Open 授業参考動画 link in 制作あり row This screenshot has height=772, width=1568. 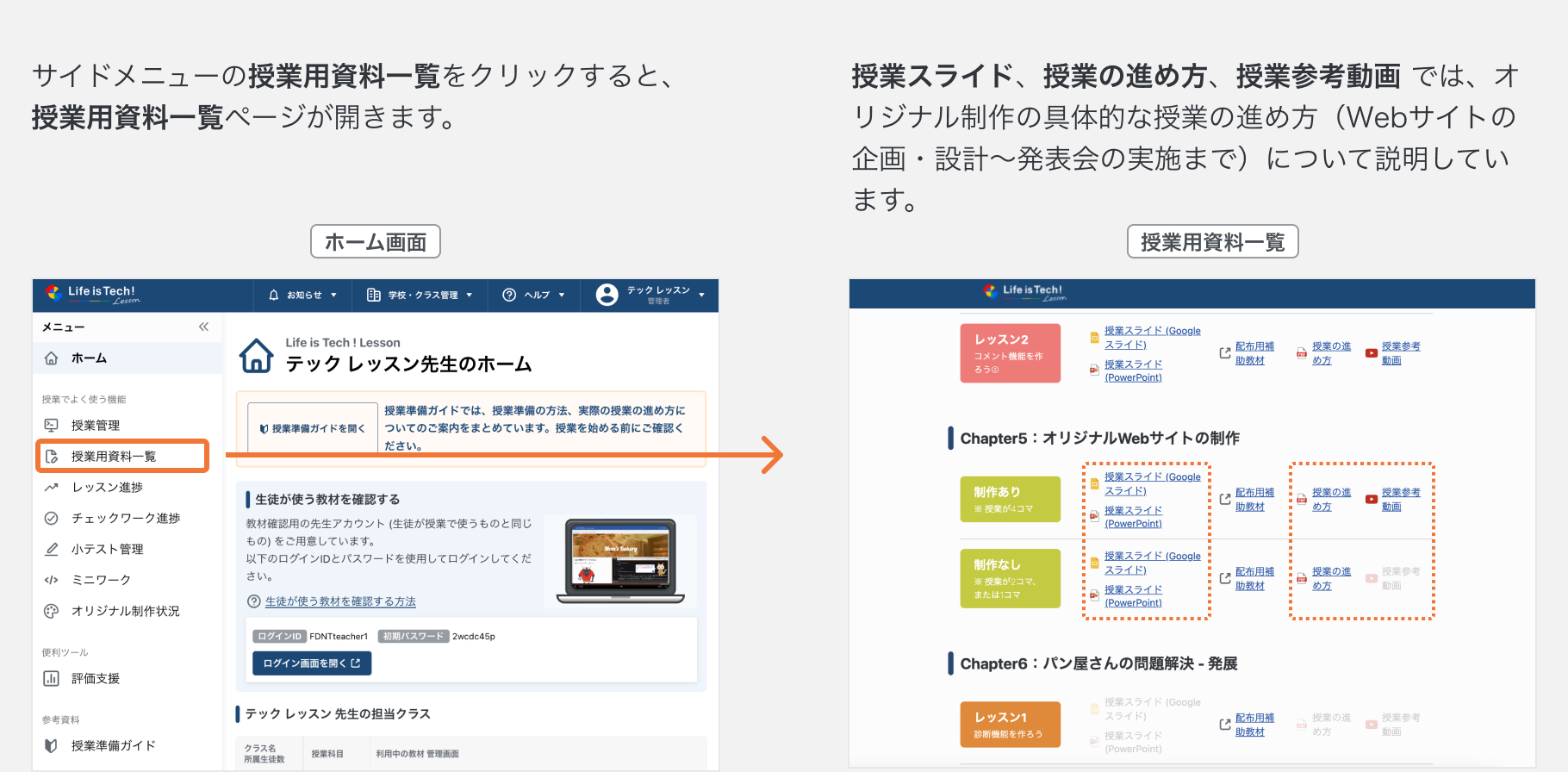click(x=1400, y=499)
